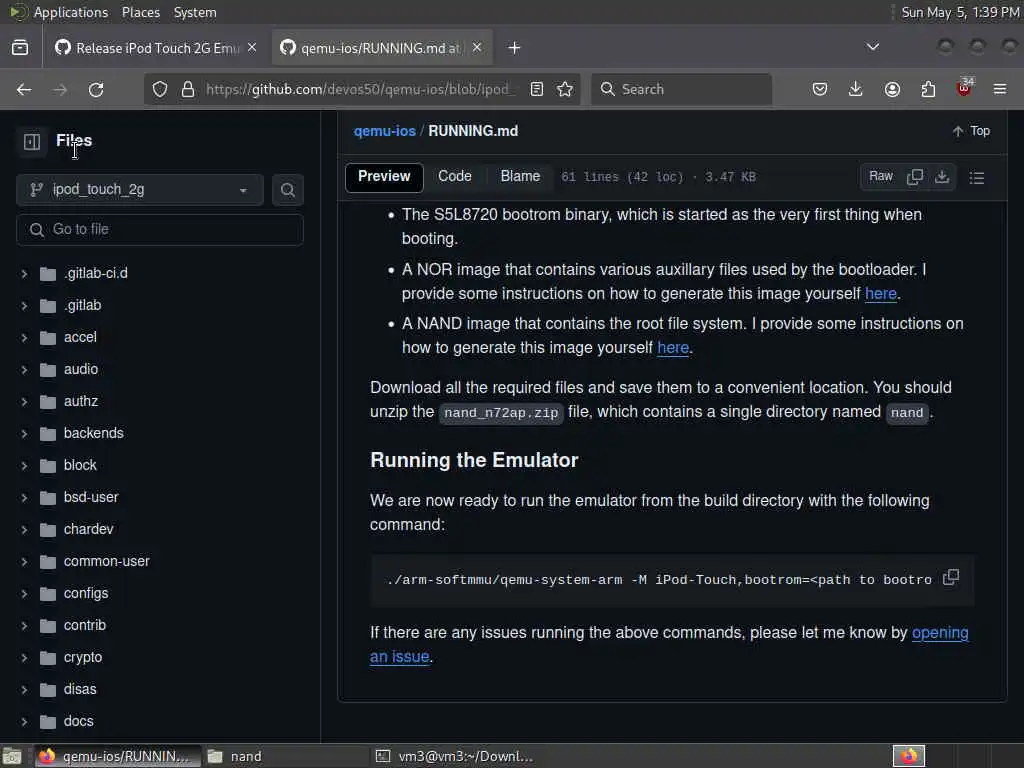Toggle reader view icon
The width and height of the screenshot is (1024, 768).
(x=537, y=89)
